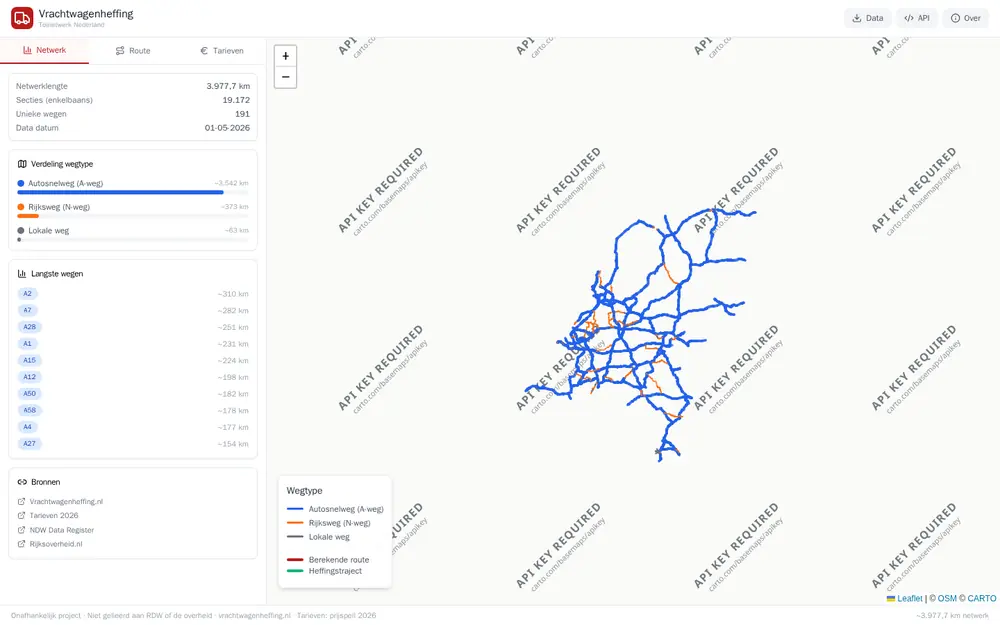Click the info circle icon beside Over
The width and height of the screenshot is (1000, 625).
[x=955, y=18]
